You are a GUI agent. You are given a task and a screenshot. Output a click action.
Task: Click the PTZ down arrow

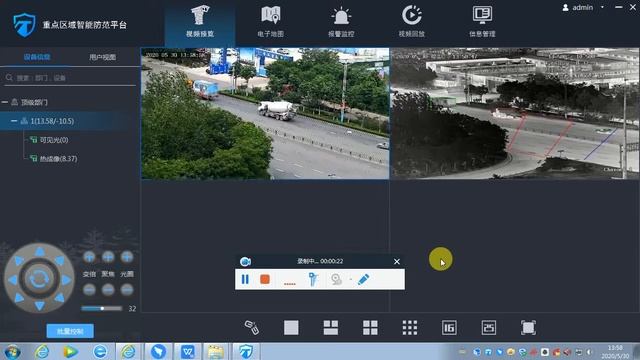coord(40,305)
